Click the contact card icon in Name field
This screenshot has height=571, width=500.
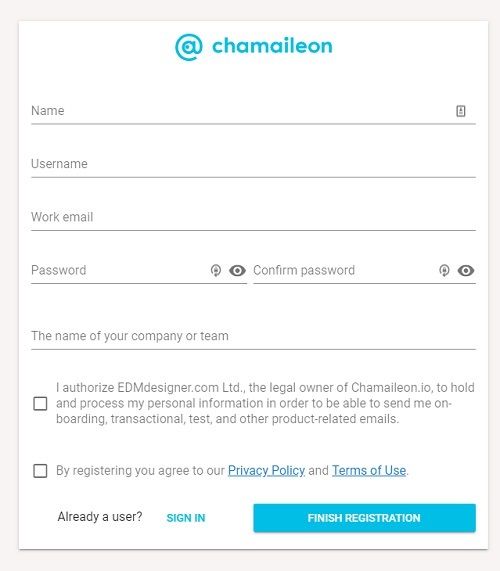(461, 111)
